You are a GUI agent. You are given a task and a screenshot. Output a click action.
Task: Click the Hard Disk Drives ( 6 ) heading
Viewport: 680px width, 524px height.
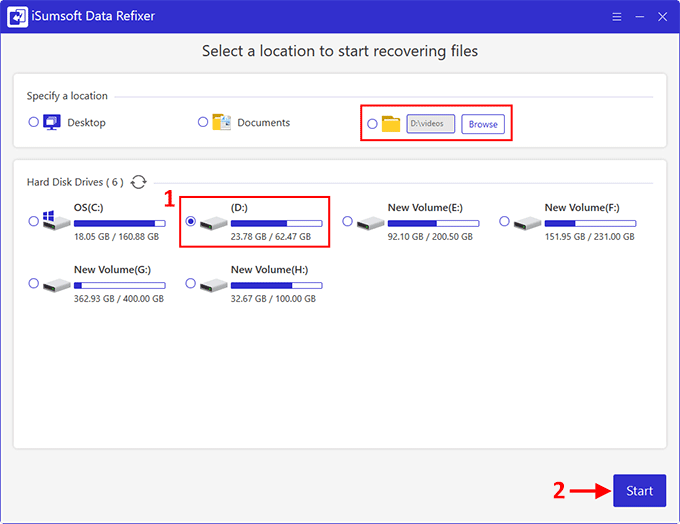click(75, 182)
